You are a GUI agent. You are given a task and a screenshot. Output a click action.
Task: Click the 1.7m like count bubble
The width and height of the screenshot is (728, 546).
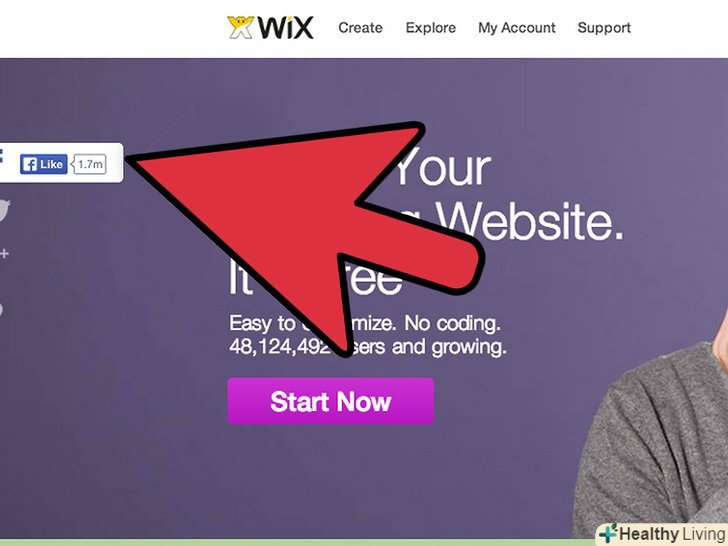click(x=89, y=164)
